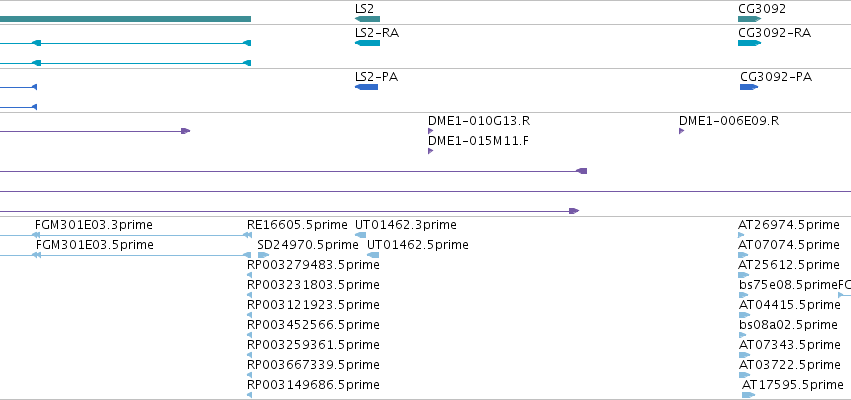Viewport: 851px width, 400px height.
Task: Select the UT01462.3prime EST arrow
Action: click(360, 235)
